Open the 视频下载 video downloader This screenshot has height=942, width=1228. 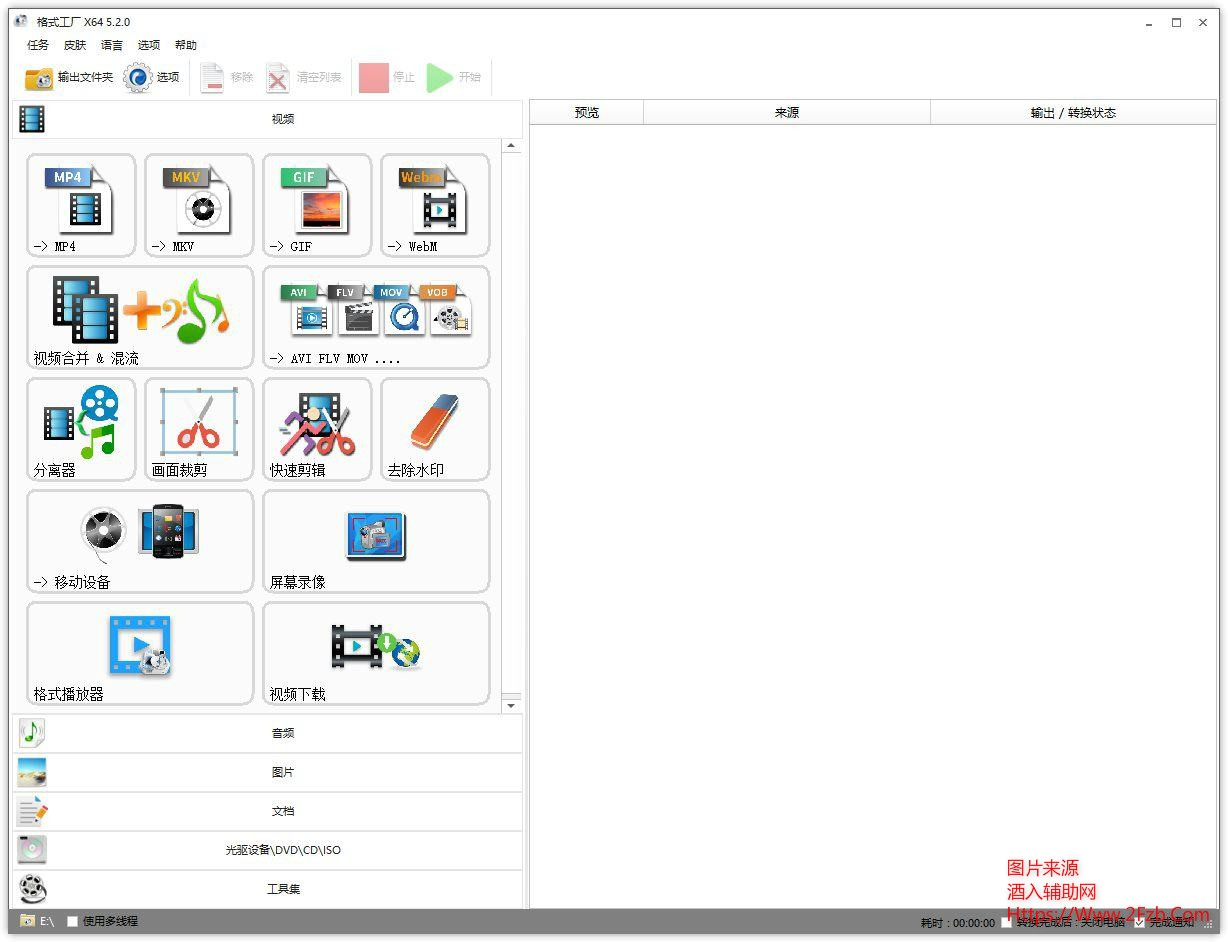tap(375, 653)
